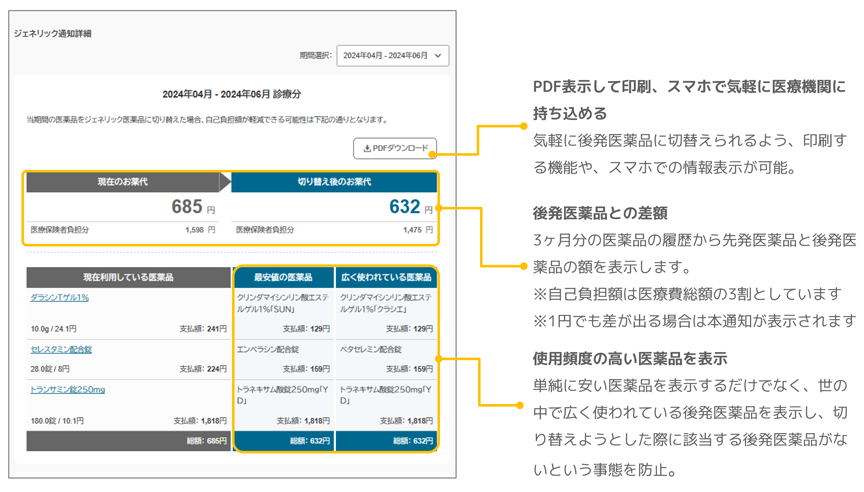Click the 切り替え後のお薬代 header
This screenshot has width=864, height=492.
(334, 182)
